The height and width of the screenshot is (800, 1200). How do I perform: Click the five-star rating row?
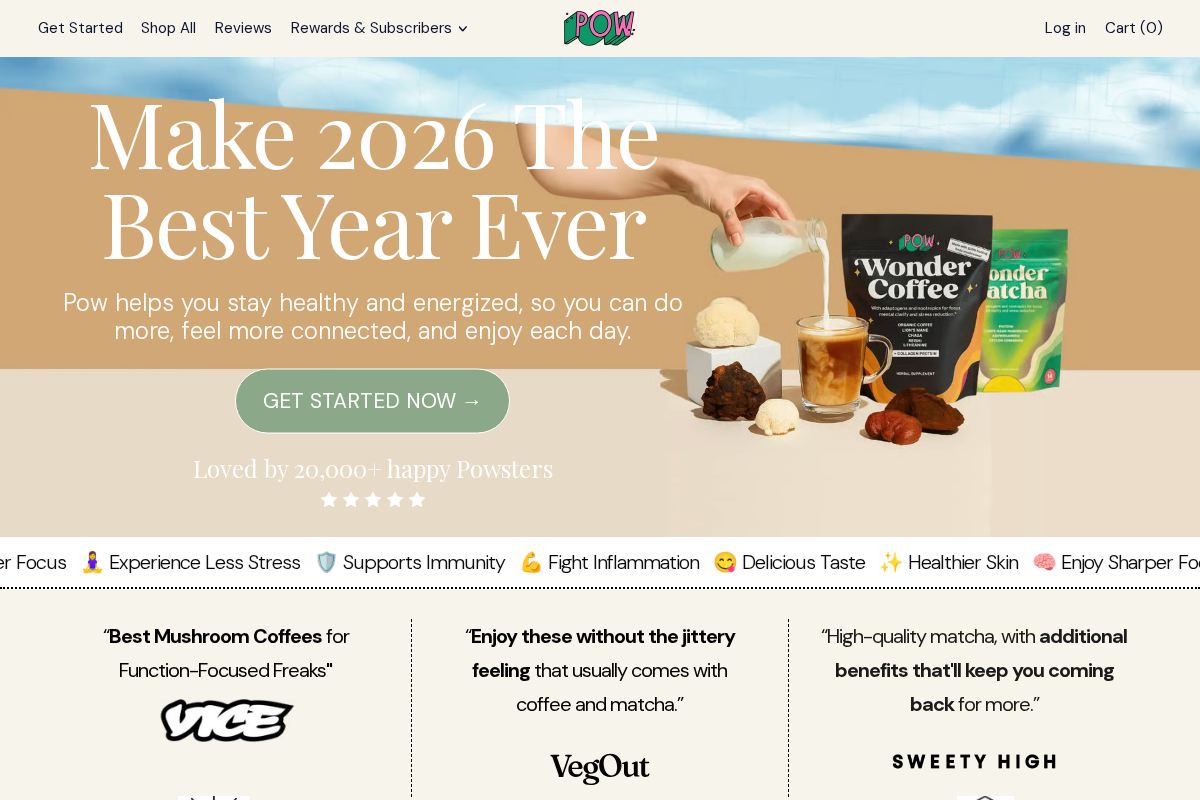point(373,499)
